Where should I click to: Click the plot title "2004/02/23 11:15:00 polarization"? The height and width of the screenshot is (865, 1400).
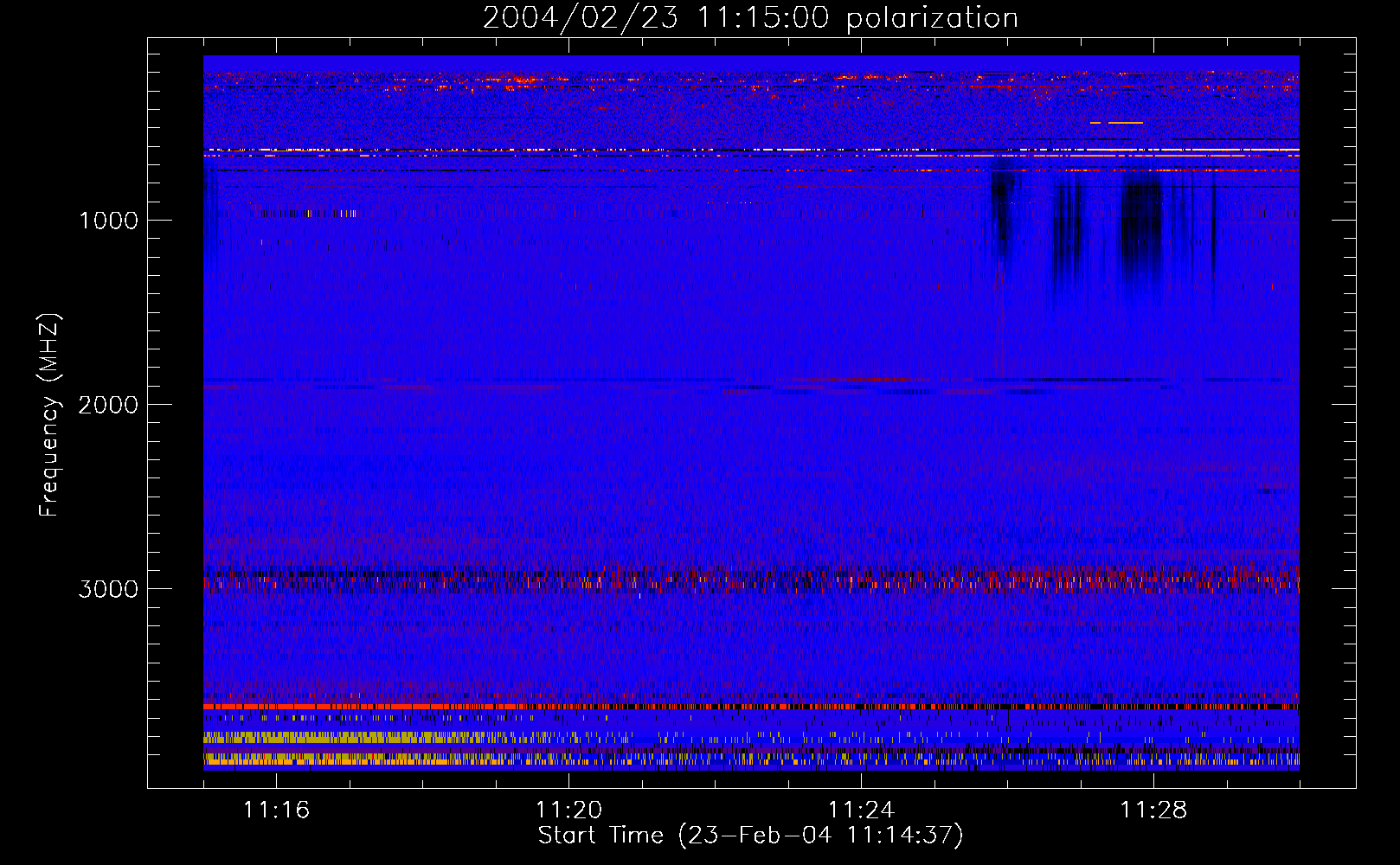coord(750,17)
